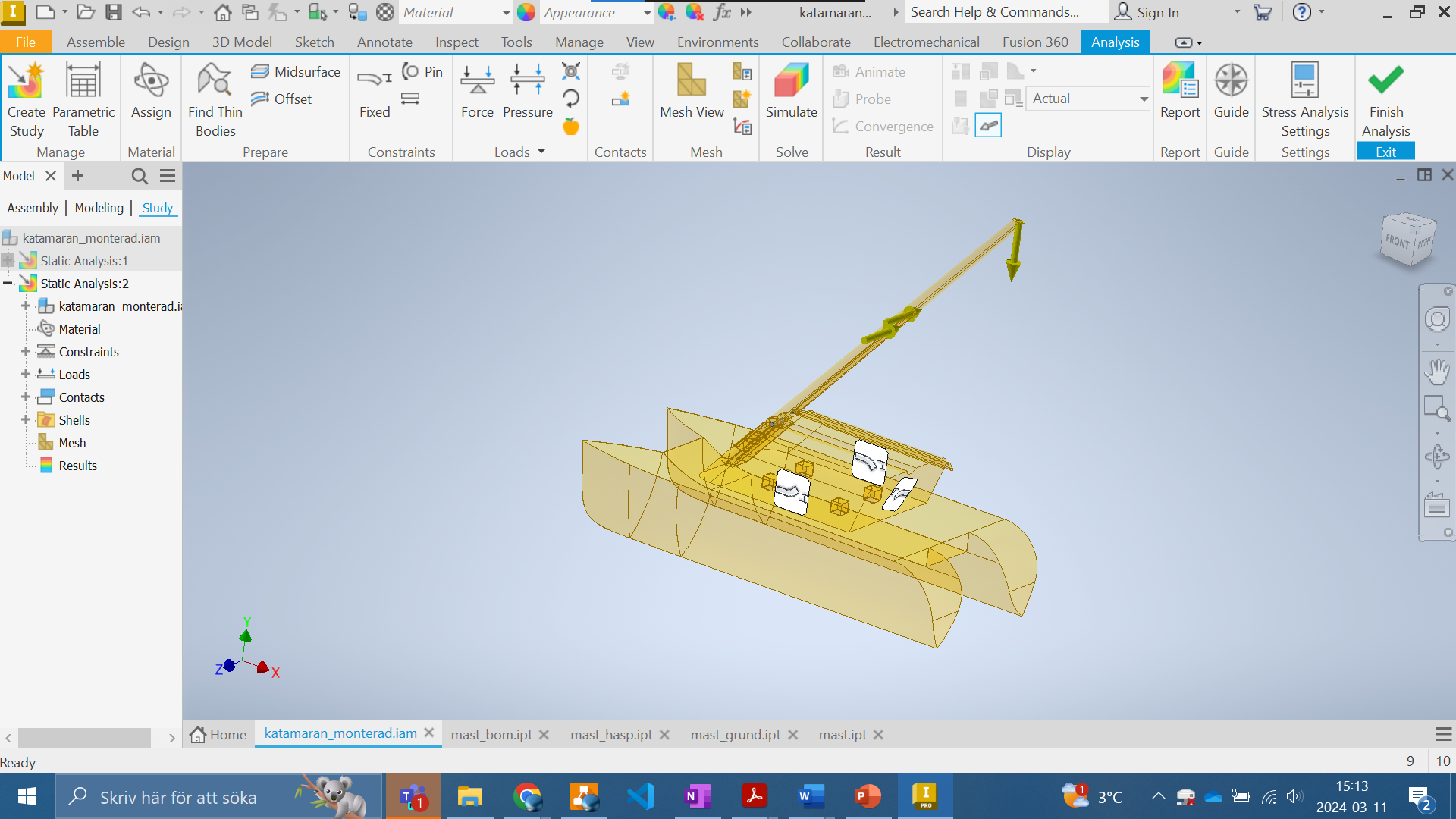Image resolution: width=1456 pixels, height=819 pixels.
Task: Select the Find Thin Bodies tool
Action: (215, 99)
